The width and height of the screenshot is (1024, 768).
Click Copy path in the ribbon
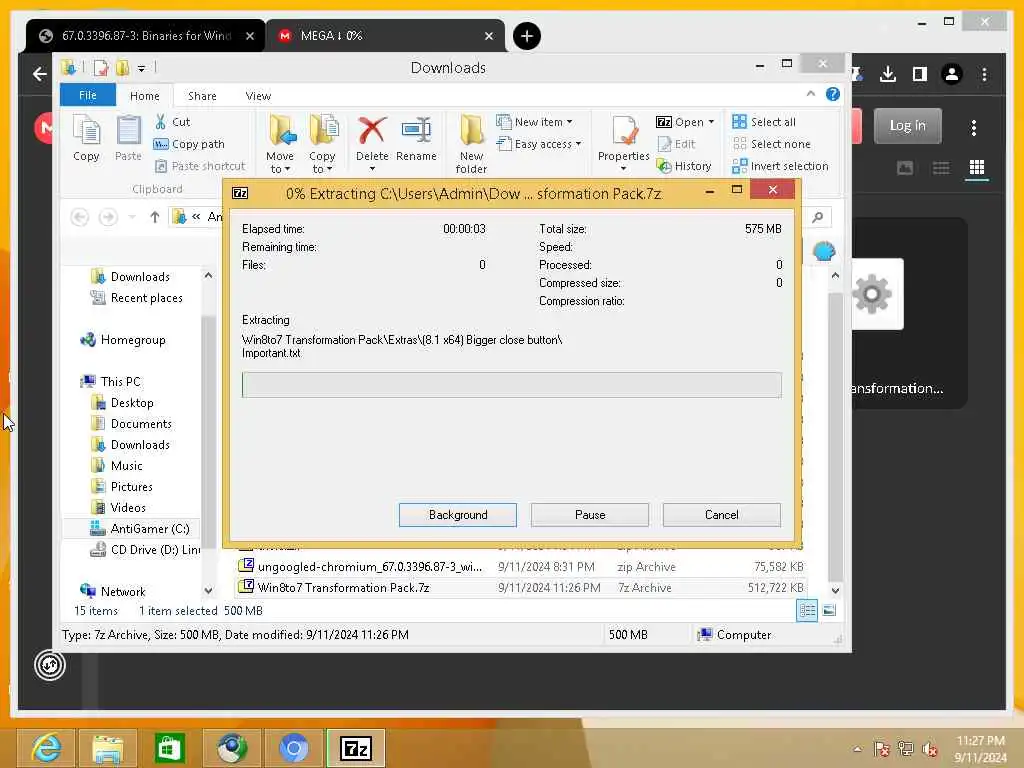click(189, 144)
